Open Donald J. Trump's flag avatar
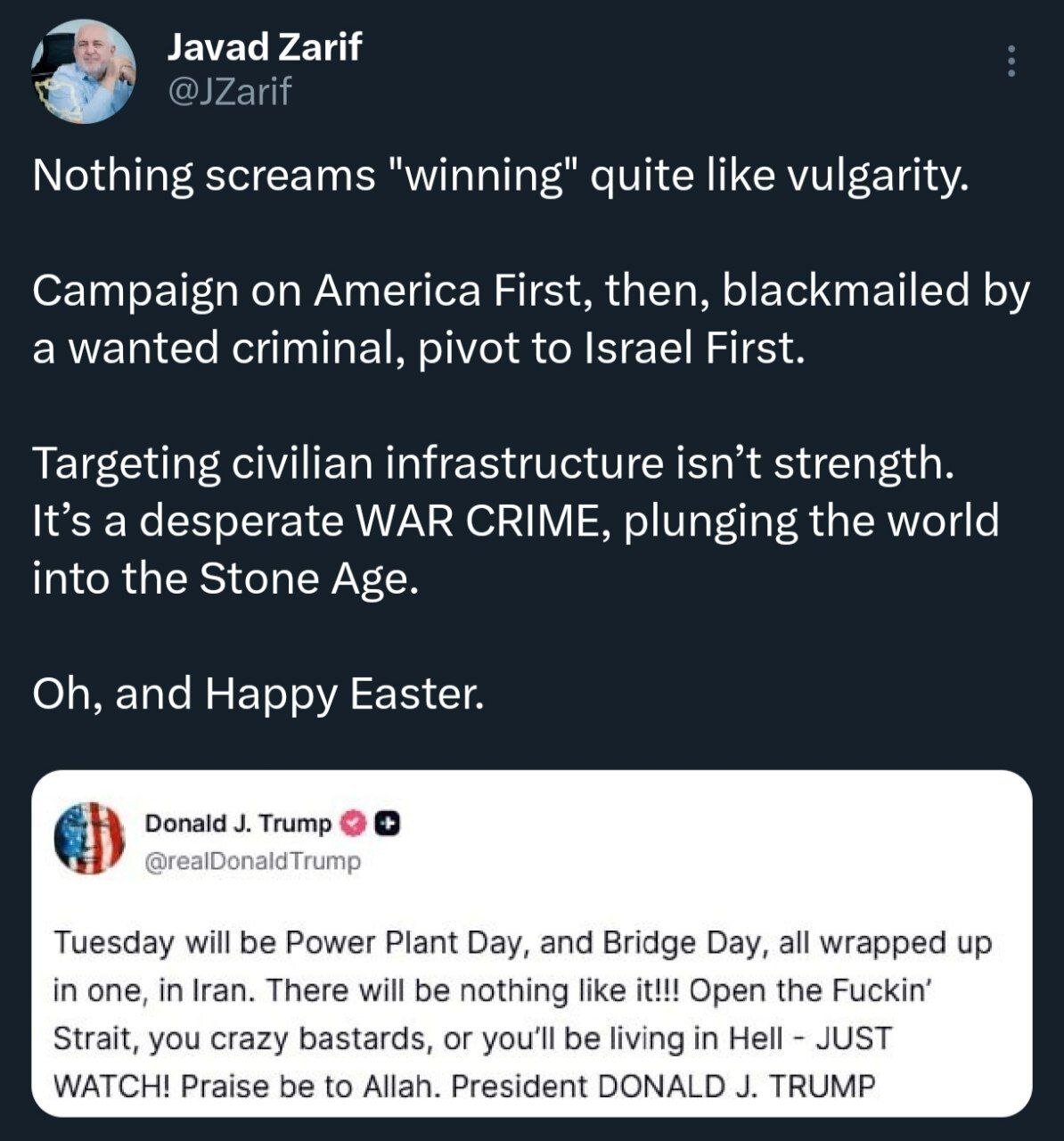 coord(89,839)
